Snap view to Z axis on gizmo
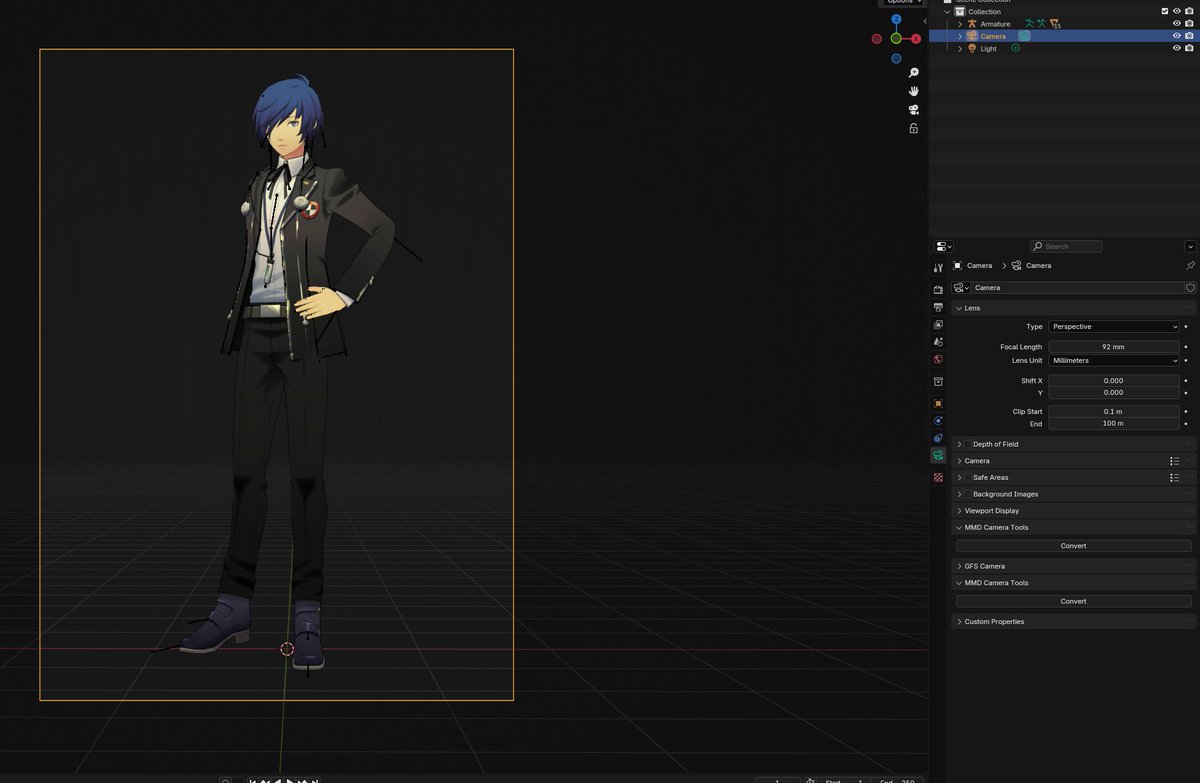The height and width of the screenshot is (783, 1200). (x=896, y=19)
